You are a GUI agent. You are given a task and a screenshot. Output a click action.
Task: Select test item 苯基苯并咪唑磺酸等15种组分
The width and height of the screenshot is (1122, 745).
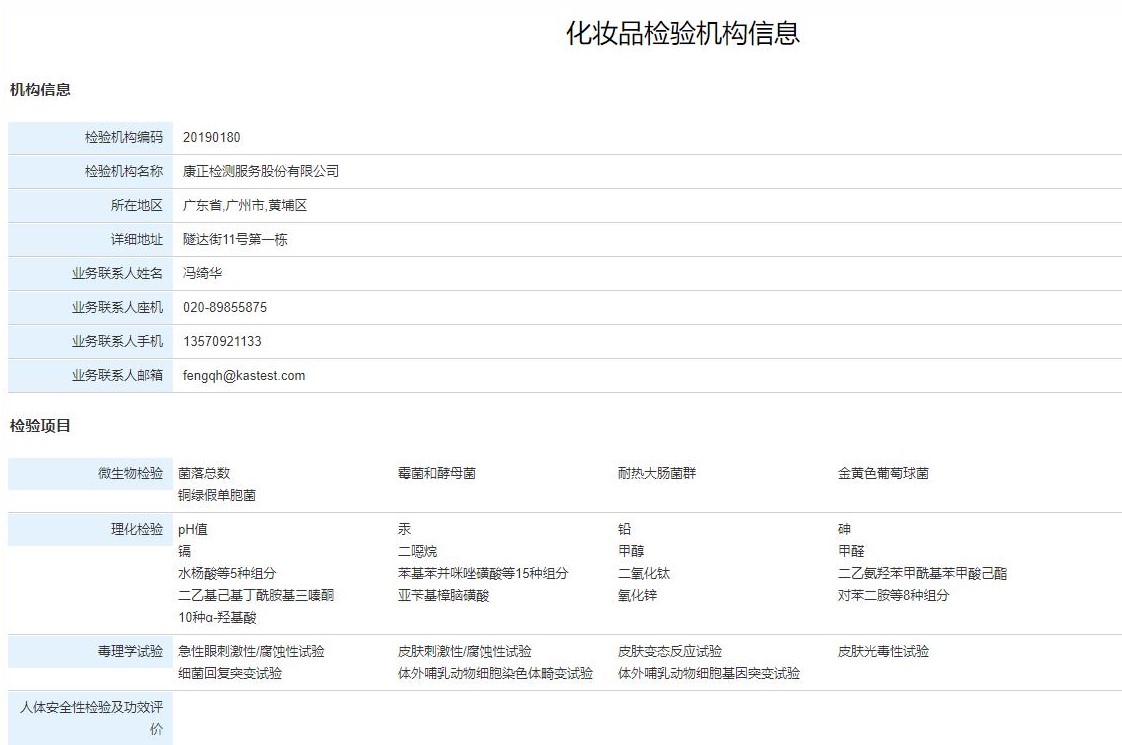pyautogui.click(x=483, y=573)
